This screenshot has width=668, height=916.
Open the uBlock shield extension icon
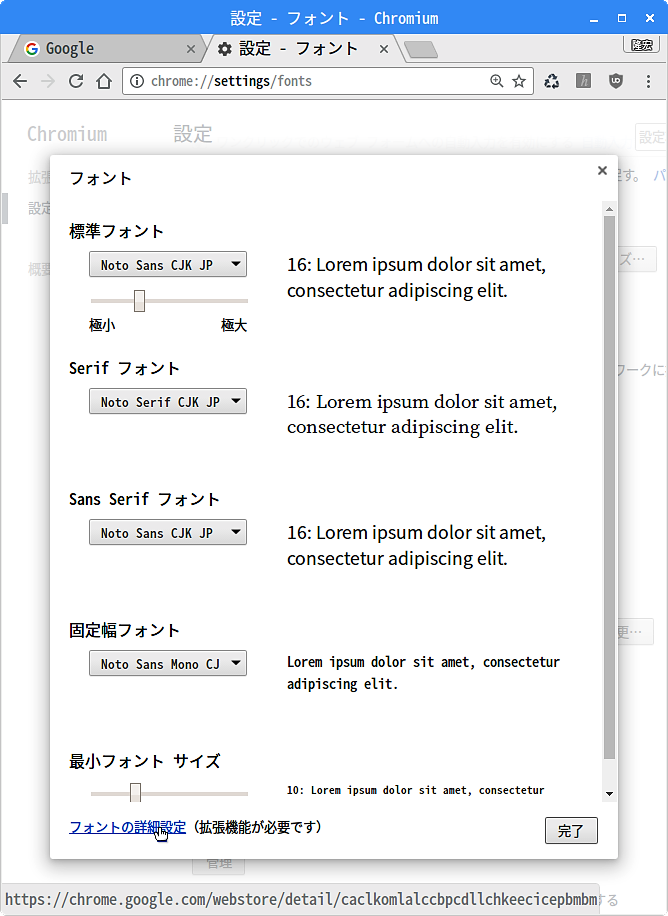click(x=615, y=81)
